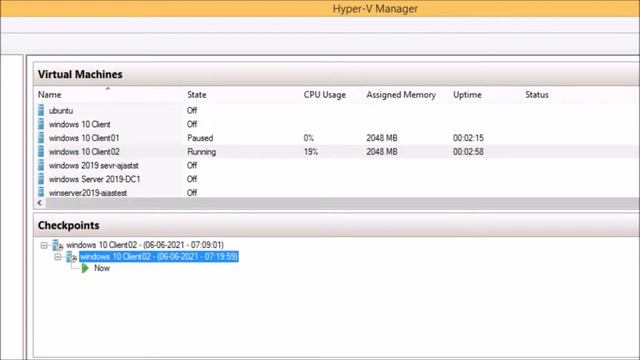This screenshot has width=640, height=360.
Task: Click the left arrow of horizontal scrollbar
Action: coord(40,203)
